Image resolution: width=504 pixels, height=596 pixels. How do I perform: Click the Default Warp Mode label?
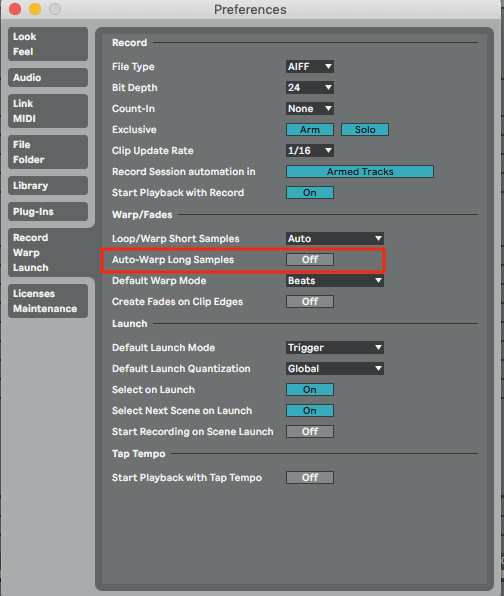(x=159, y=281)
